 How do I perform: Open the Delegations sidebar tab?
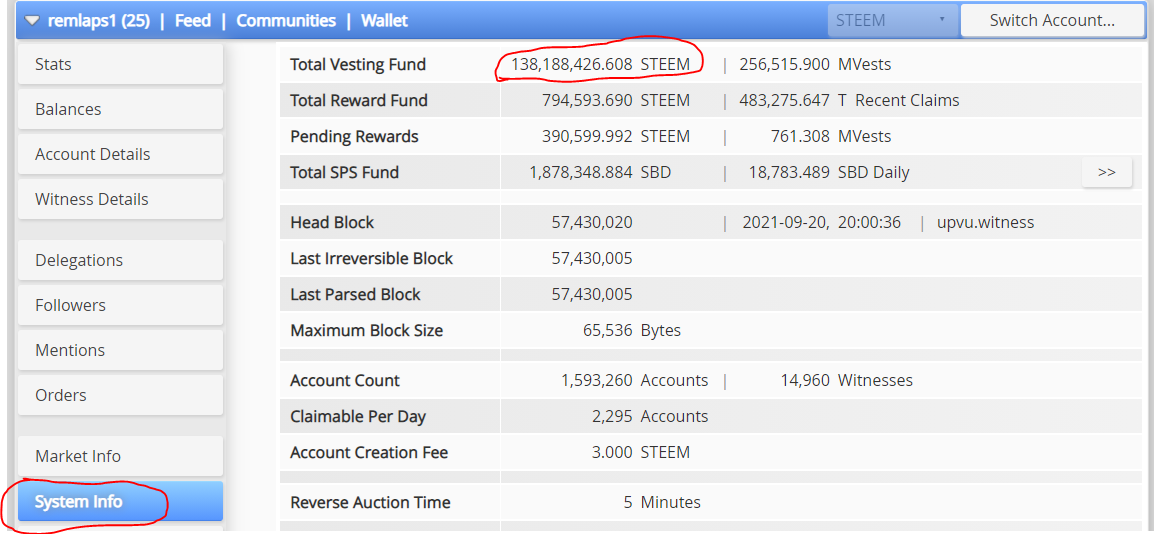(x=120, y=260)
